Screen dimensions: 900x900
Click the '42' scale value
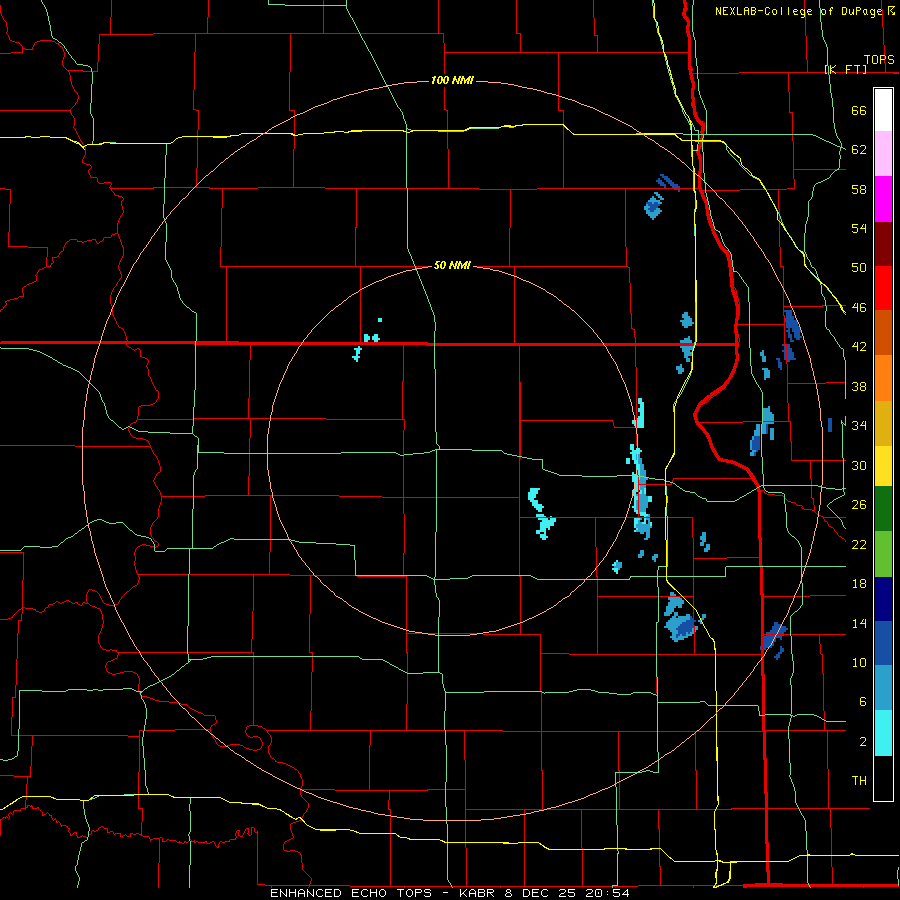tap(859, 347)
